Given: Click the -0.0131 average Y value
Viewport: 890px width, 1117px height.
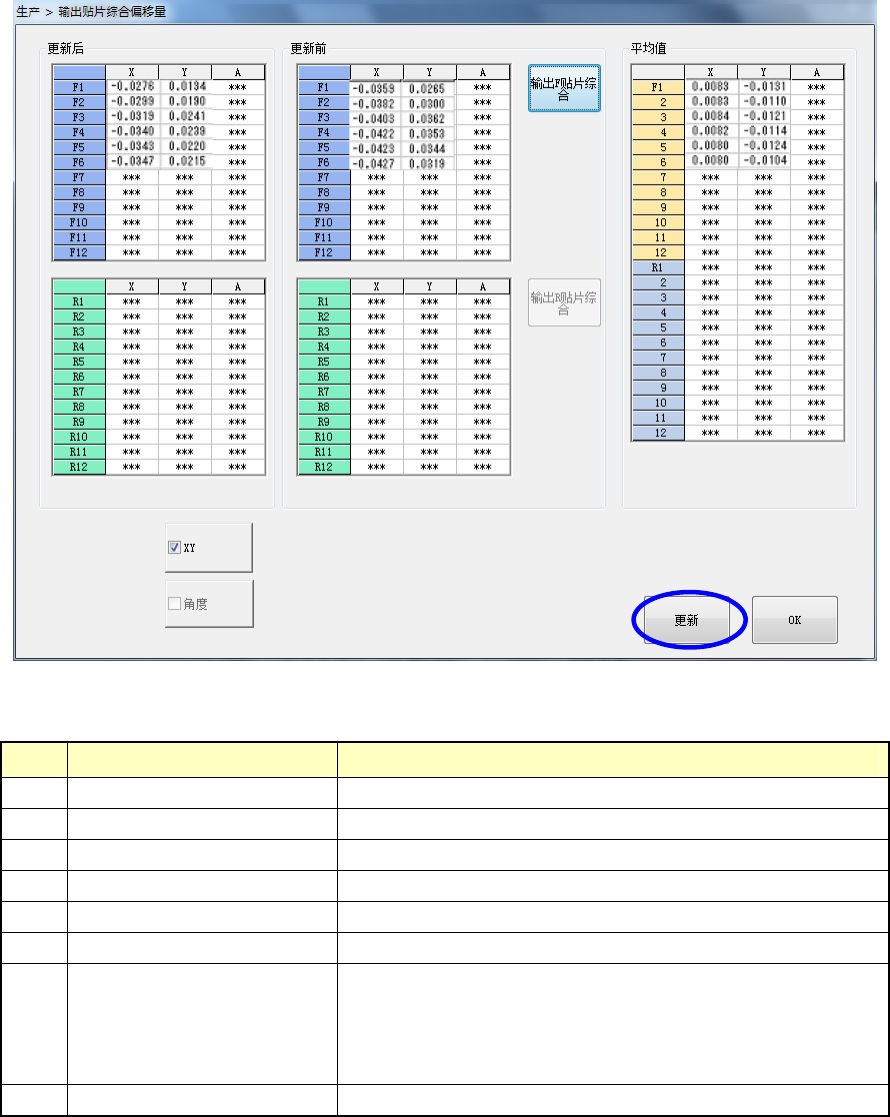Looking at the screenshot, I should pyautogui.click(x=764, y=86).
